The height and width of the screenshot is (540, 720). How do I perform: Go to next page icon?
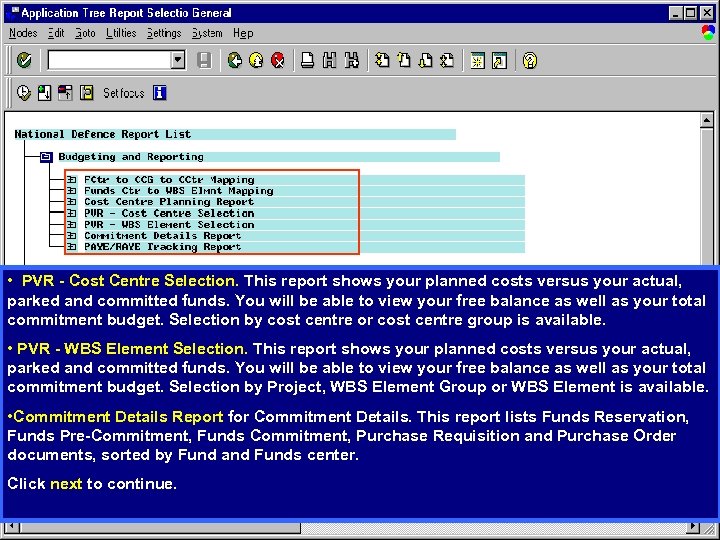(426, 60)
